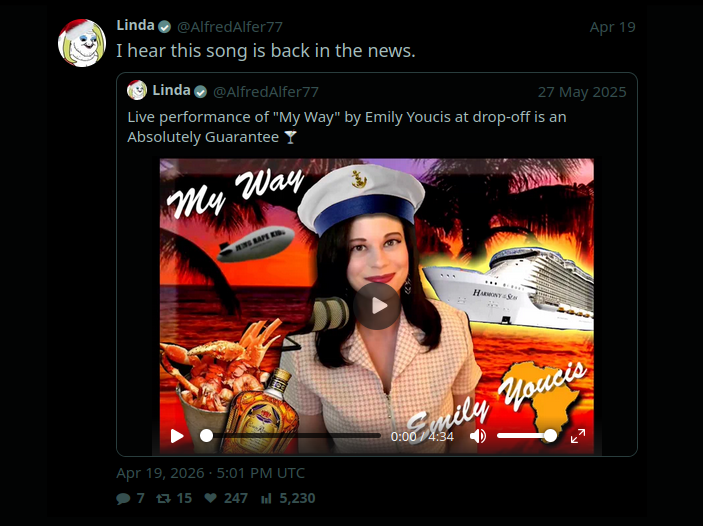Image resolution: width=703 pixels, height=526 pixels.
Task: Click the full timestamp Apr 19, 2026 5:01 PM UTC
Action: click(x=210, y=473)
